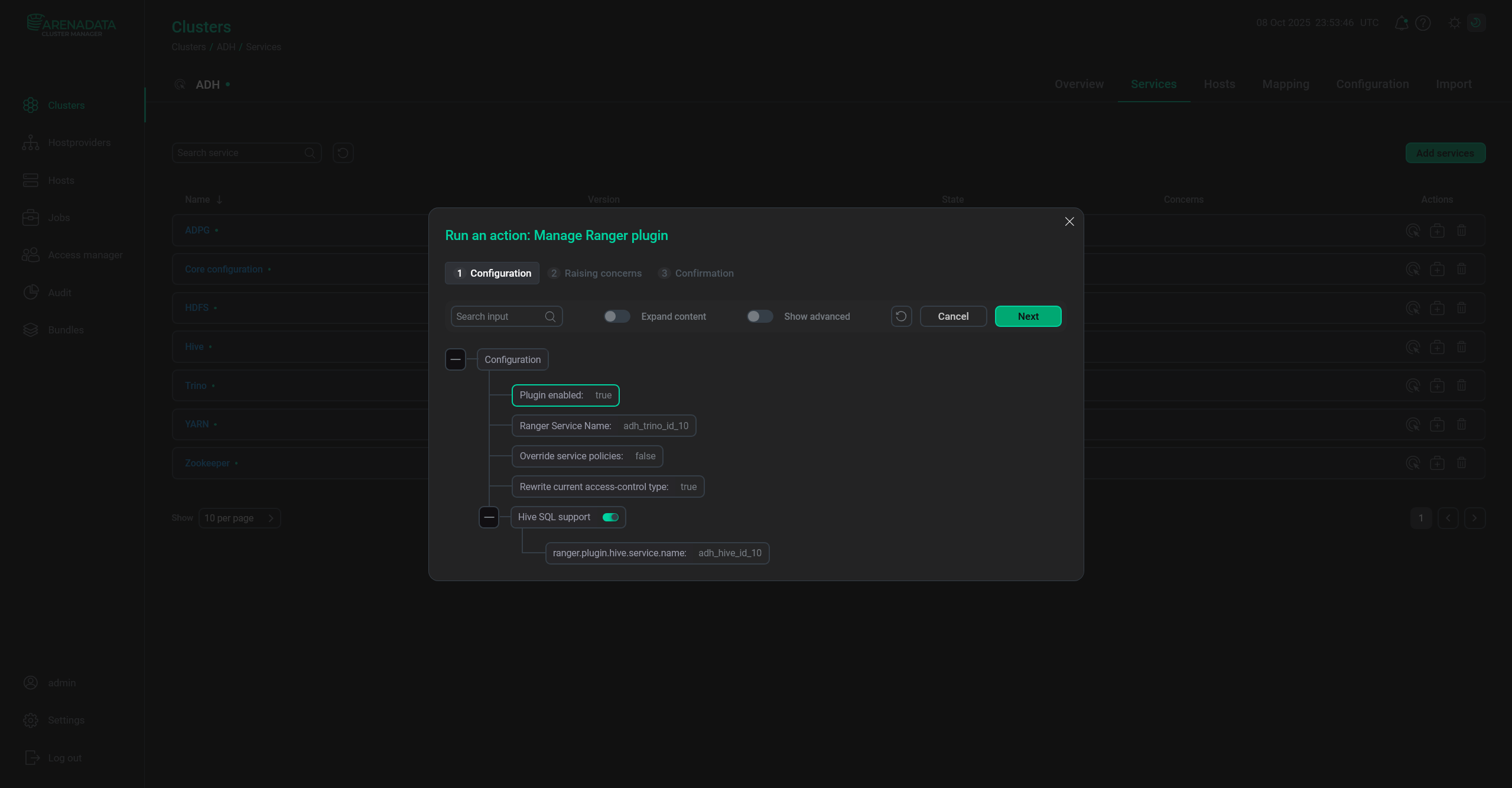Viewport: 1512px width, 788px height.
Task: Select Hostproviders in the sidebar
Action: [x=79, y=142]
